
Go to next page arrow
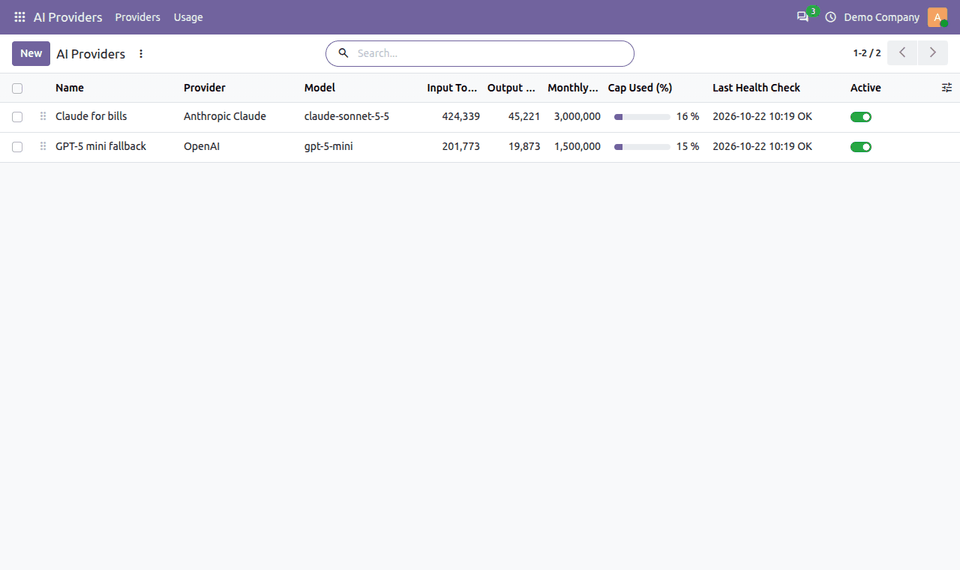pyautogui.click(x=932, y=53)
